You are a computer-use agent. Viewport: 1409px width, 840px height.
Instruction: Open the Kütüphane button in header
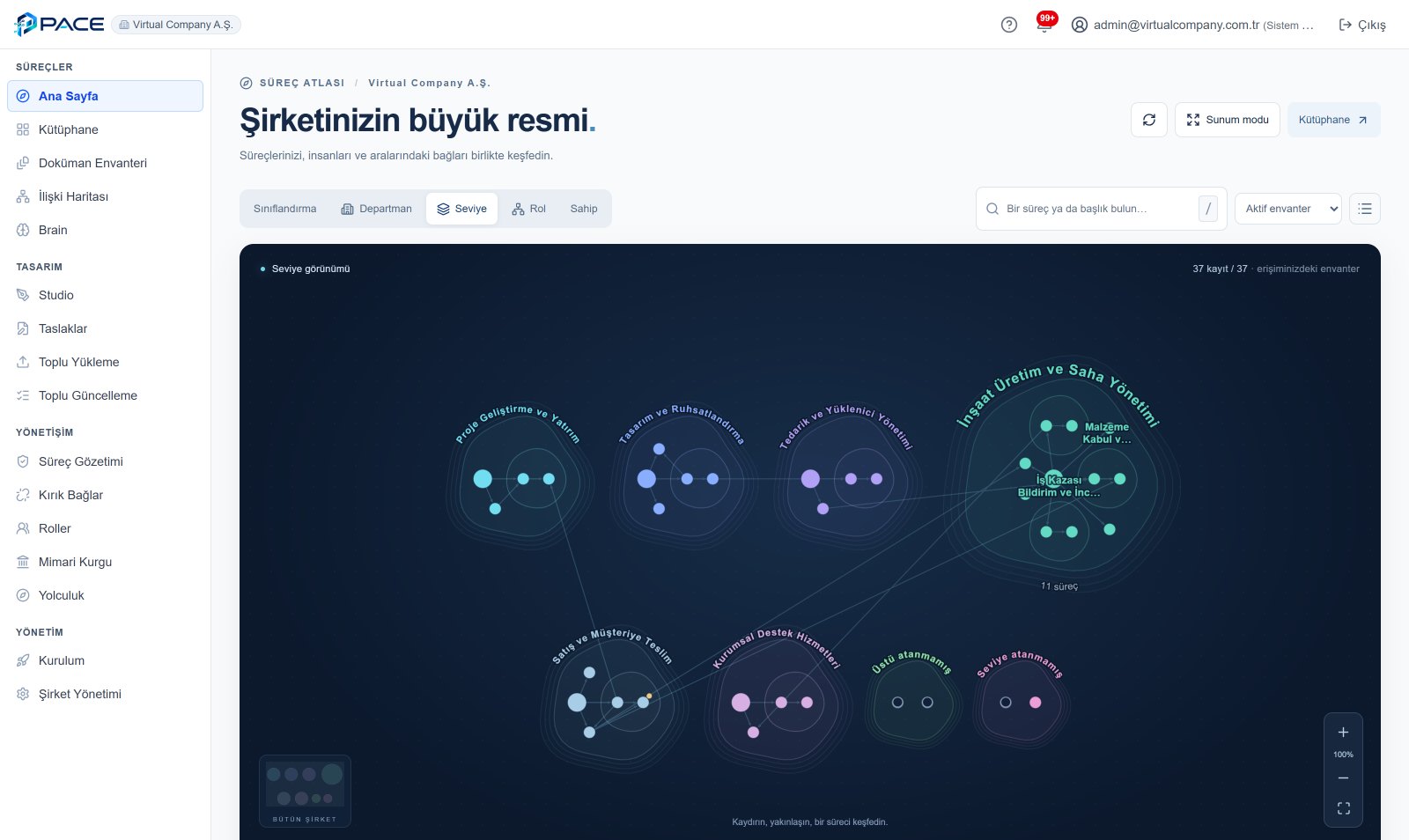coord(1334,120)
